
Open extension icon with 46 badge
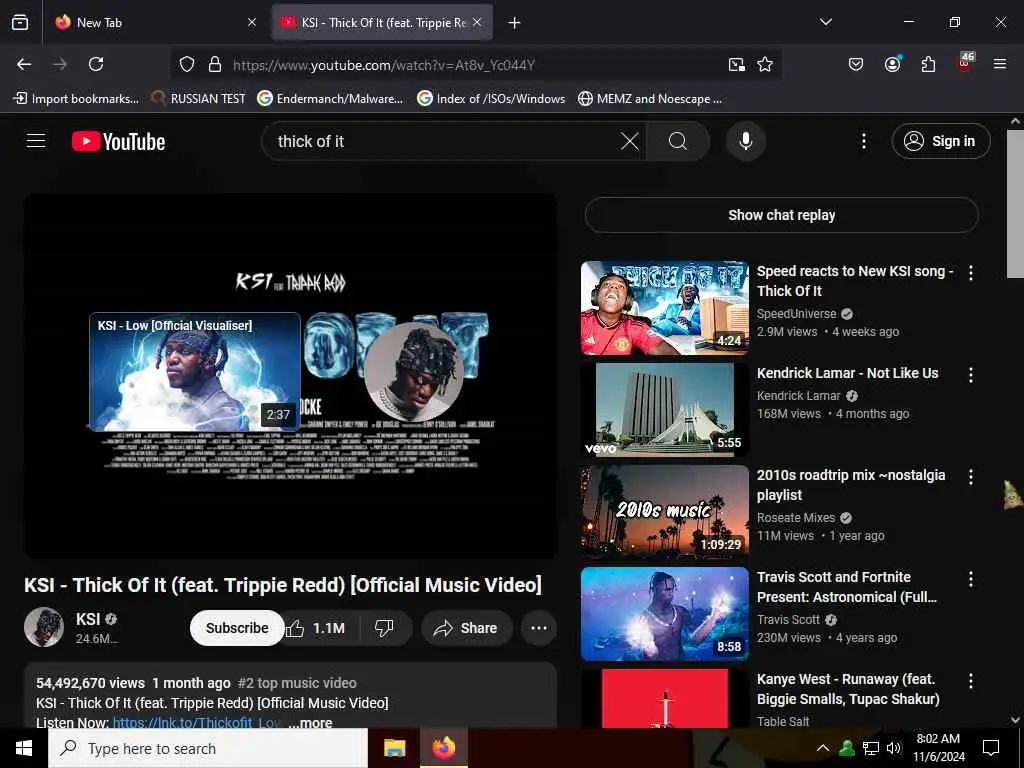pos(965,63)
